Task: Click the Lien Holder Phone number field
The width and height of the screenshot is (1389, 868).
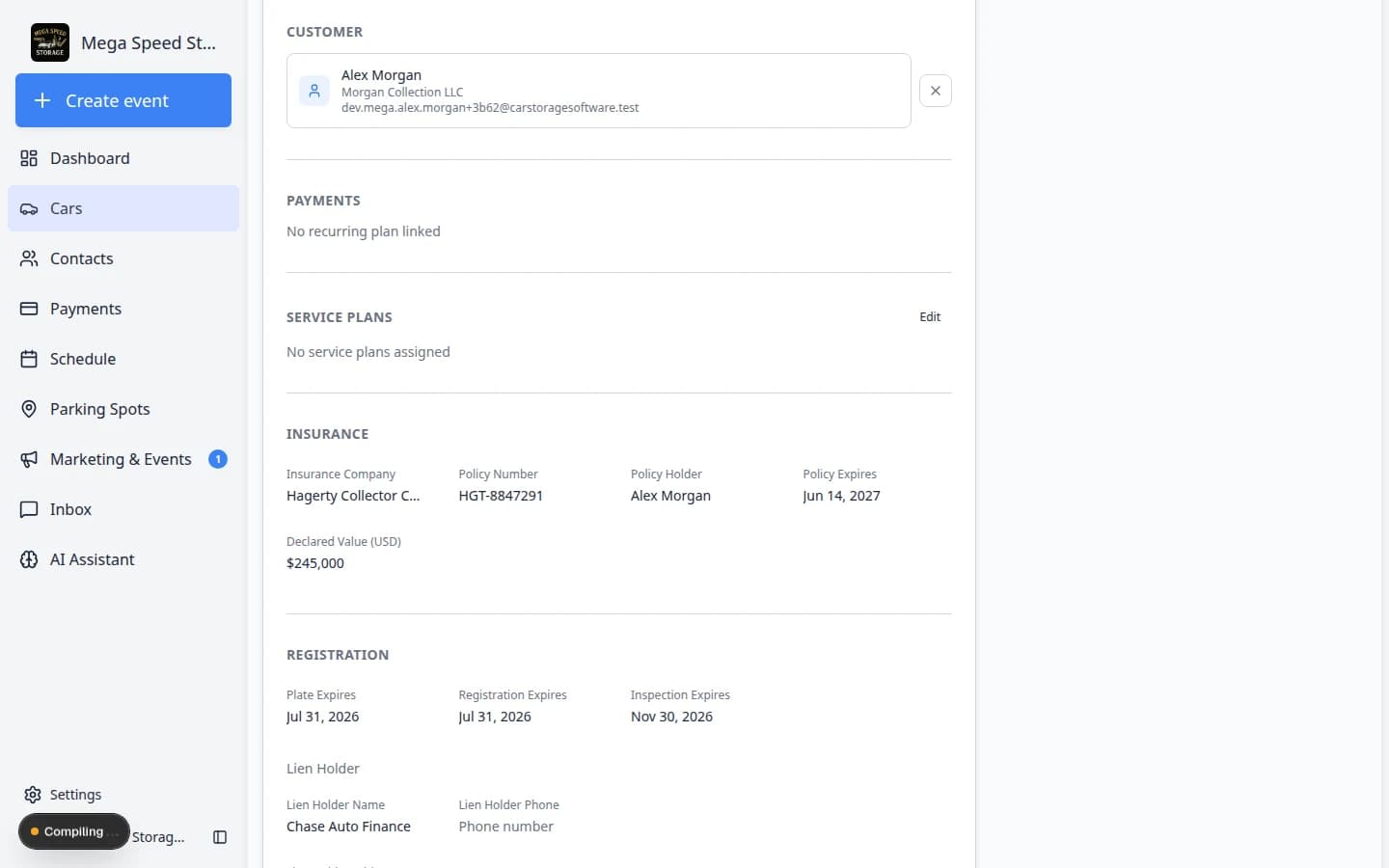Action: click(535, 827)
